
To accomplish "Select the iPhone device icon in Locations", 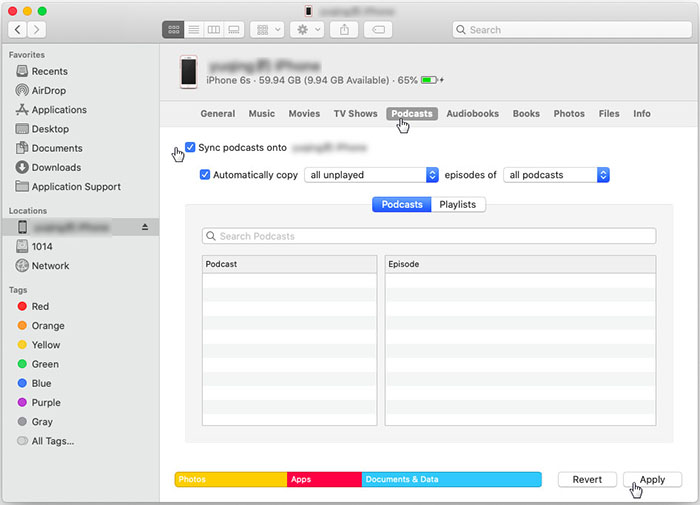I will [22, 227].
